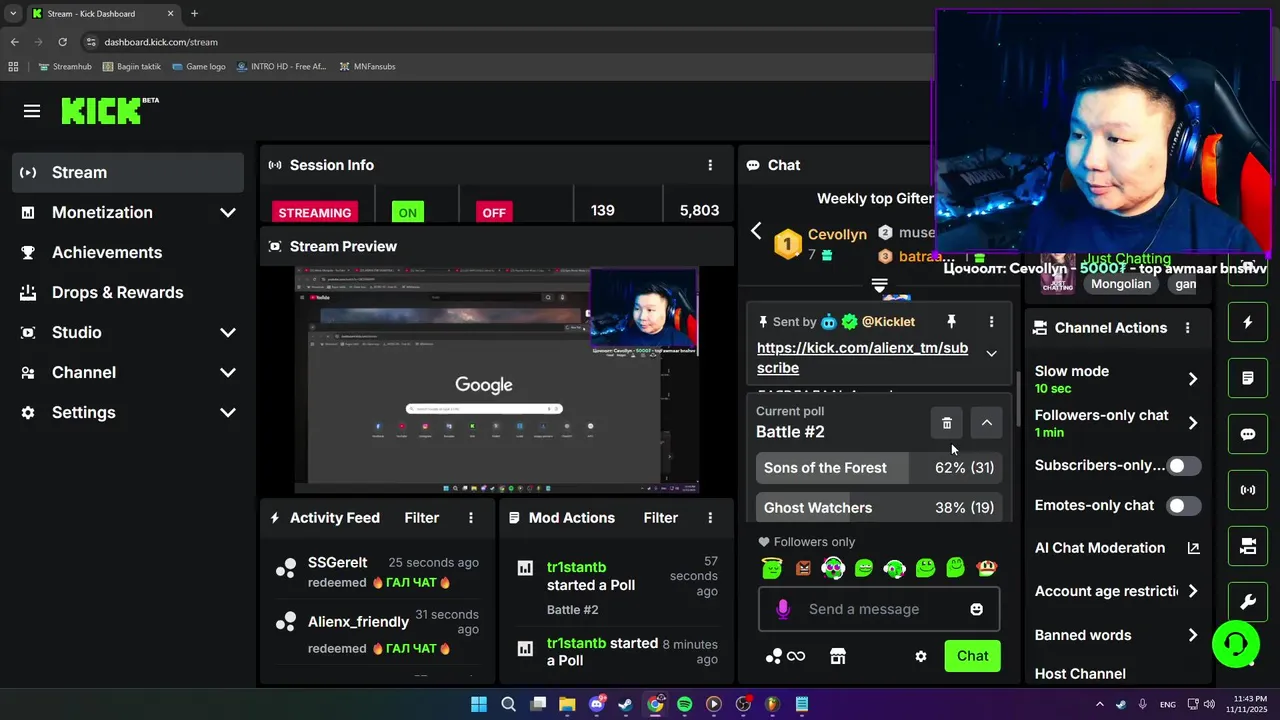Expand the pinned message chevron

point(991,353)
